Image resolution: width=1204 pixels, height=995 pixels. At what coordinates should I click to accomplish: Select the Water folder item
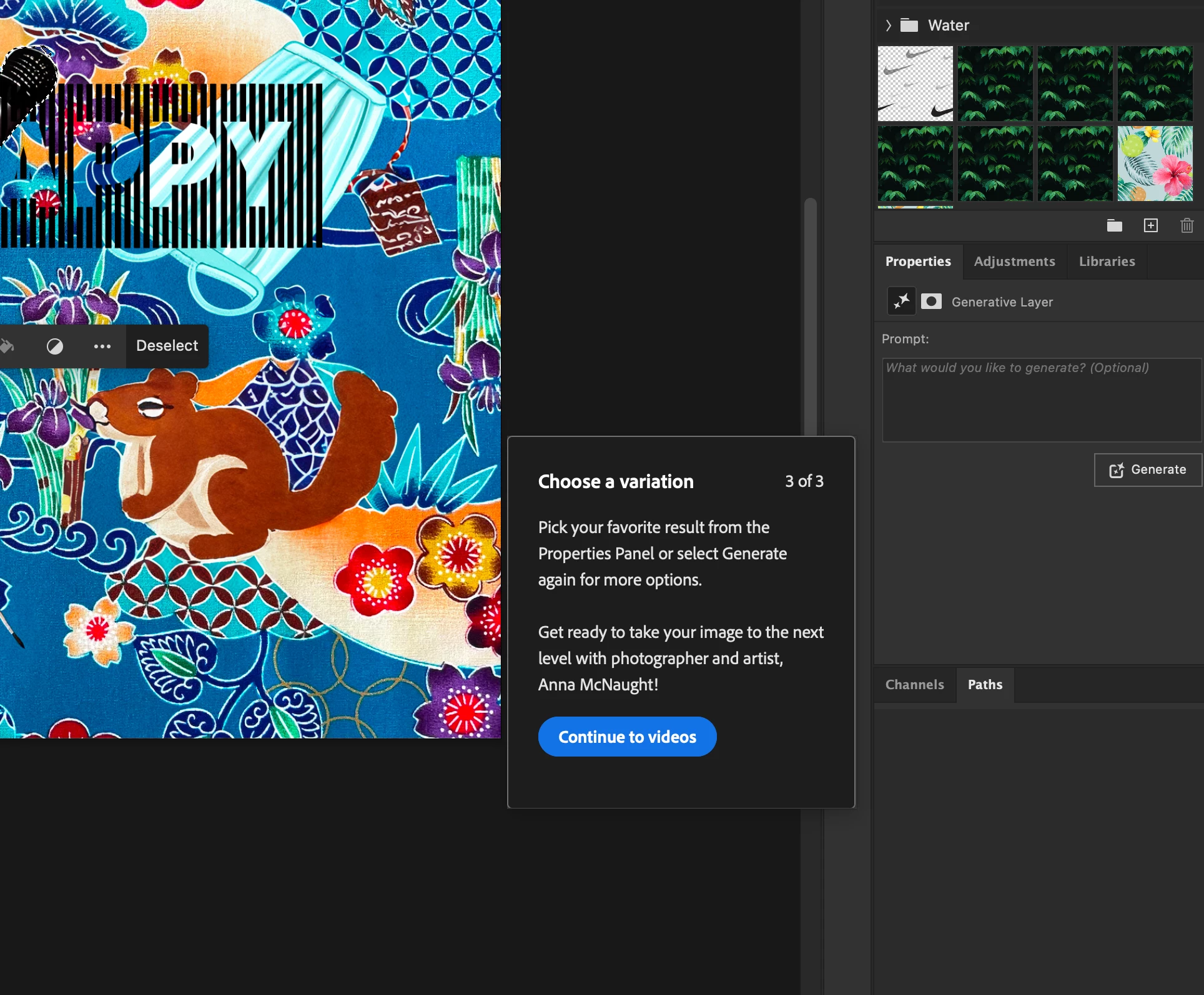(948, 26)
